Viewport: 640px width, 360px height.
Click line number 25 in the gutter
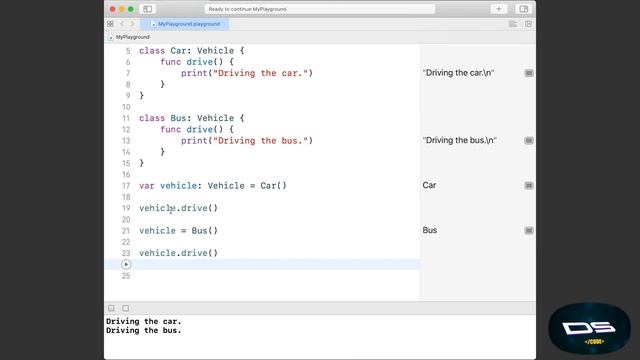126,276
